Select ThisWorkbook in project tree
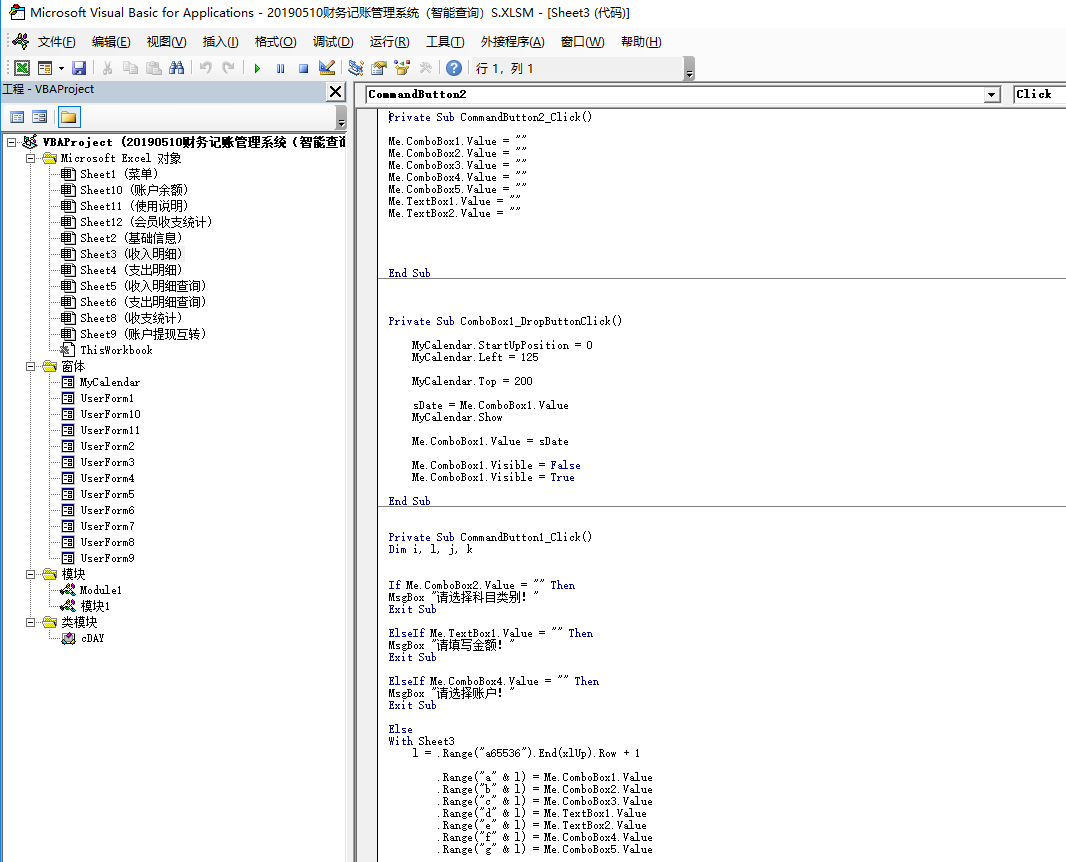Image resolution: width=1066 pixels, height=862 pixels. click(116, 350)
